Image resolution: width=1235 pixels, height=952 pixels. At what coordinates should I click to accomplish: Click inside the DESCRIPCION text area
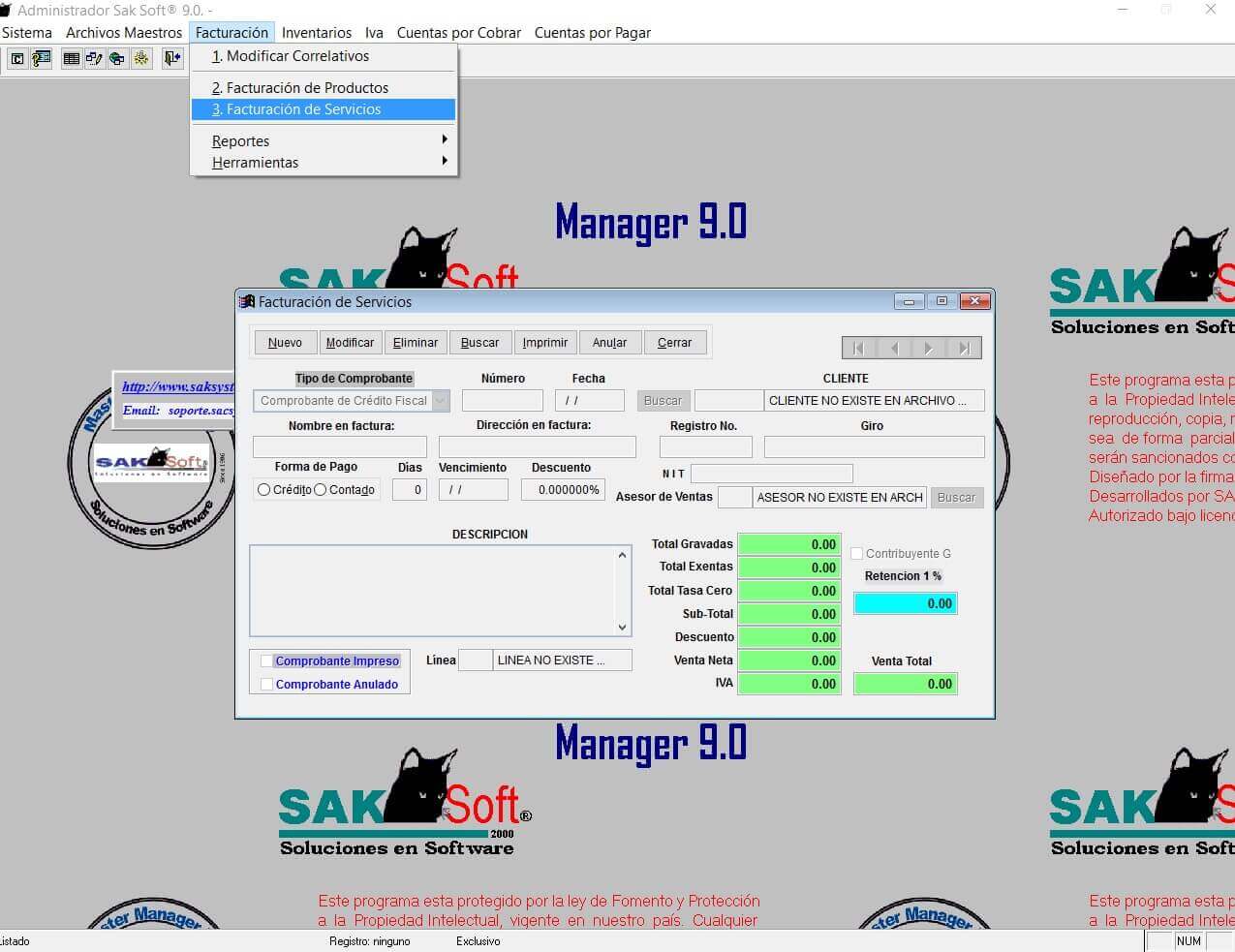[x=432, y=591]
